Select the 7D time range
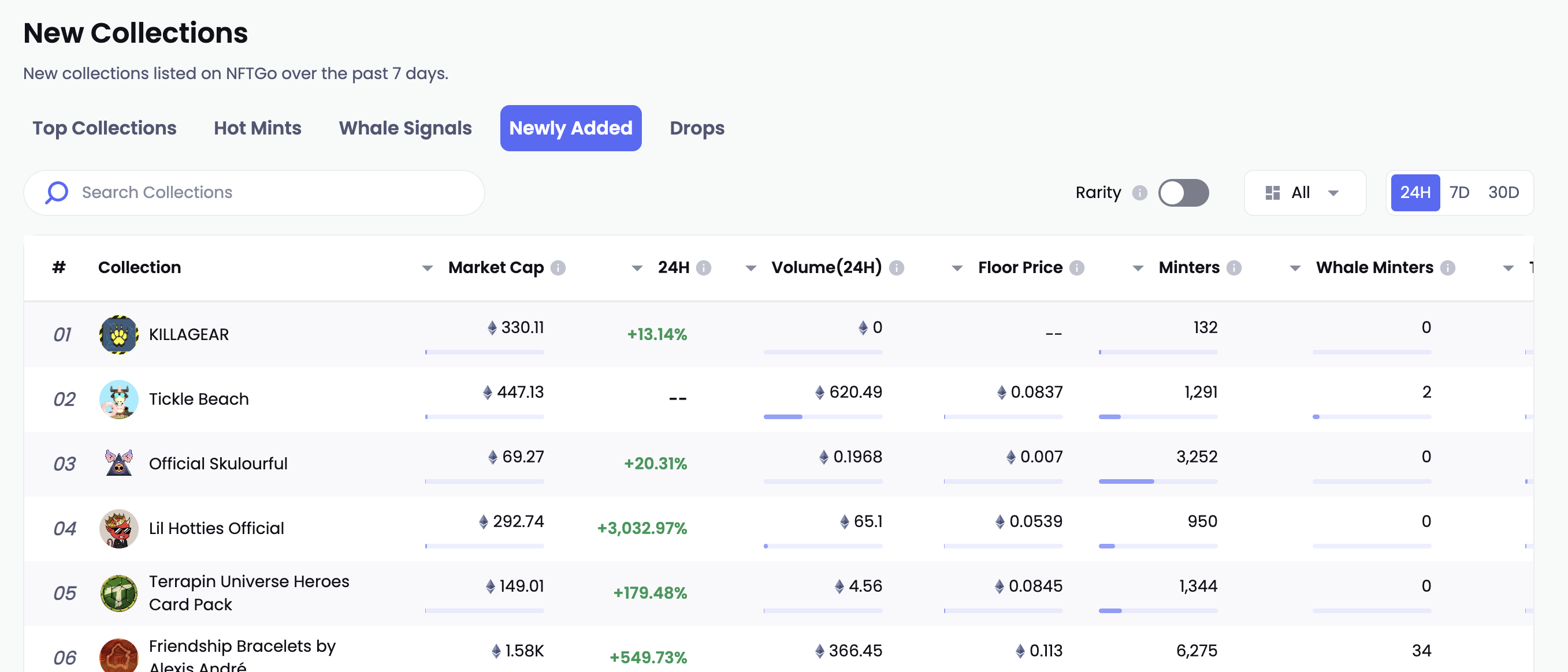1568x672 pixels. [1458, 193]
